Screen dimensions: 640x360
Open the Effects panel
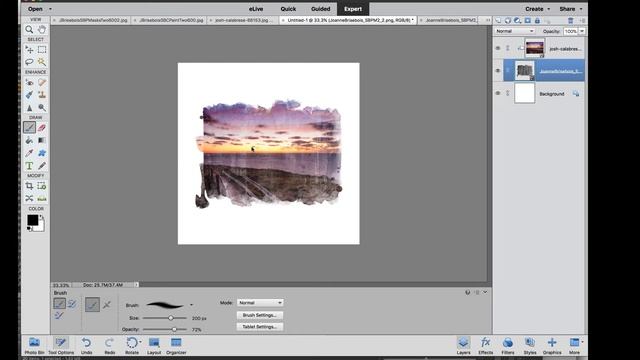[x=485, y=345]
